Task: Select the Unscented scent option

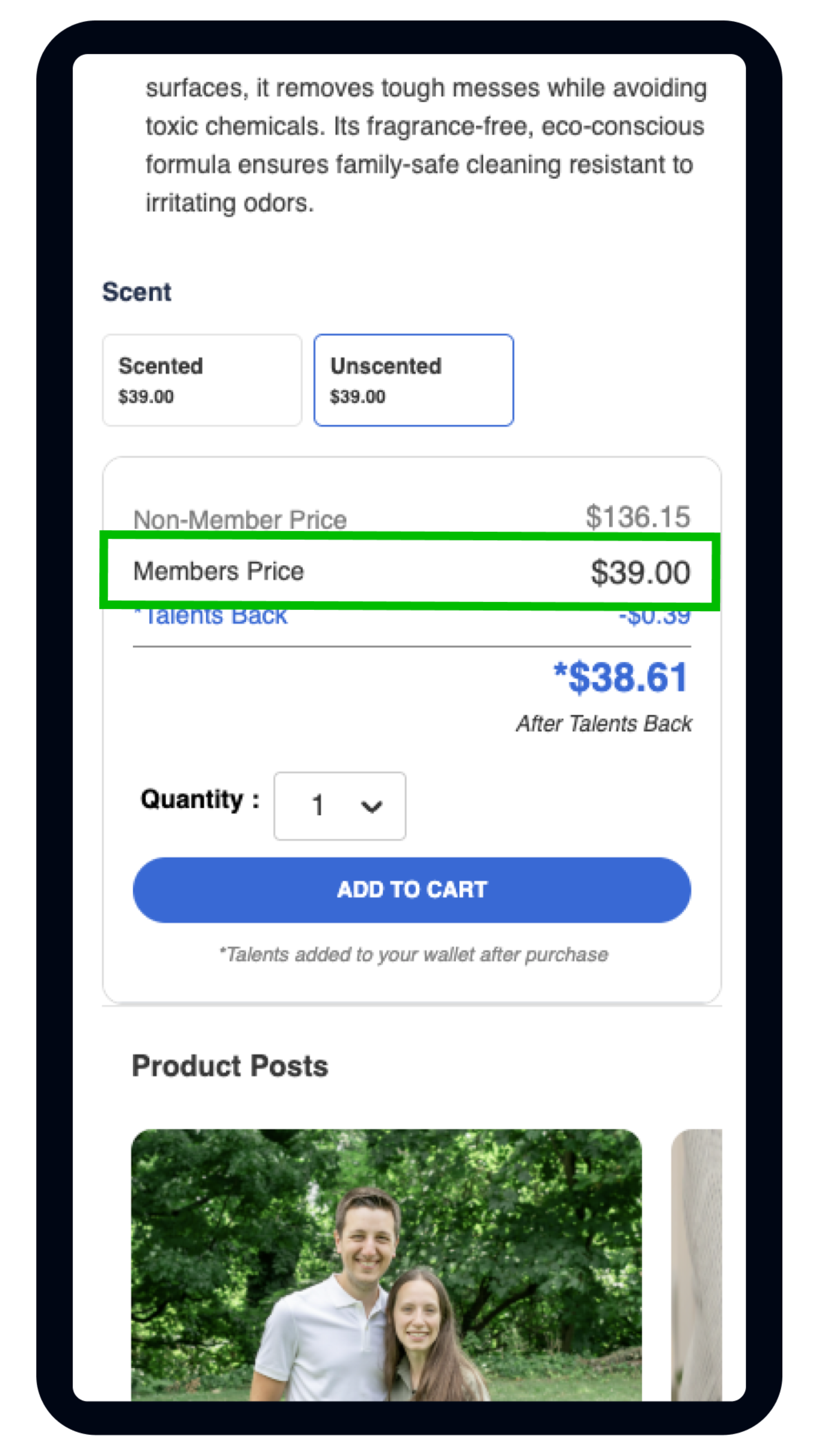Action: point(413,379)
